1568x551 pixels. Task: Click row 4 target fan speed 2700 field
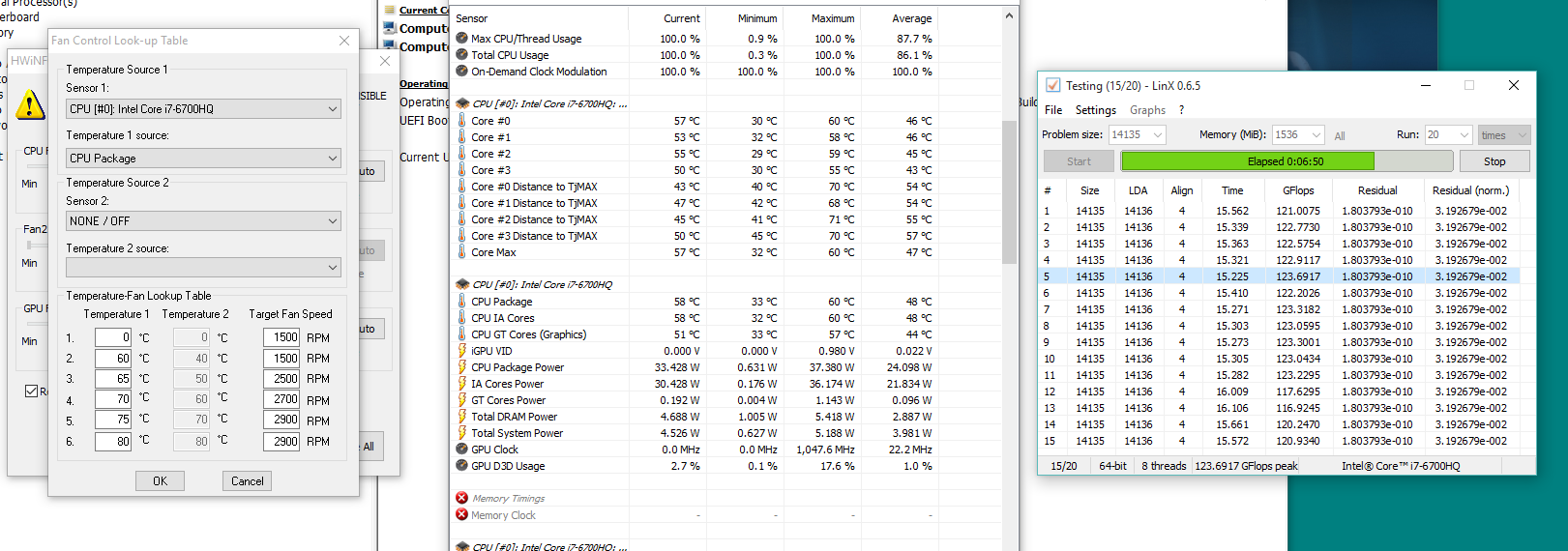pos(281,399)
